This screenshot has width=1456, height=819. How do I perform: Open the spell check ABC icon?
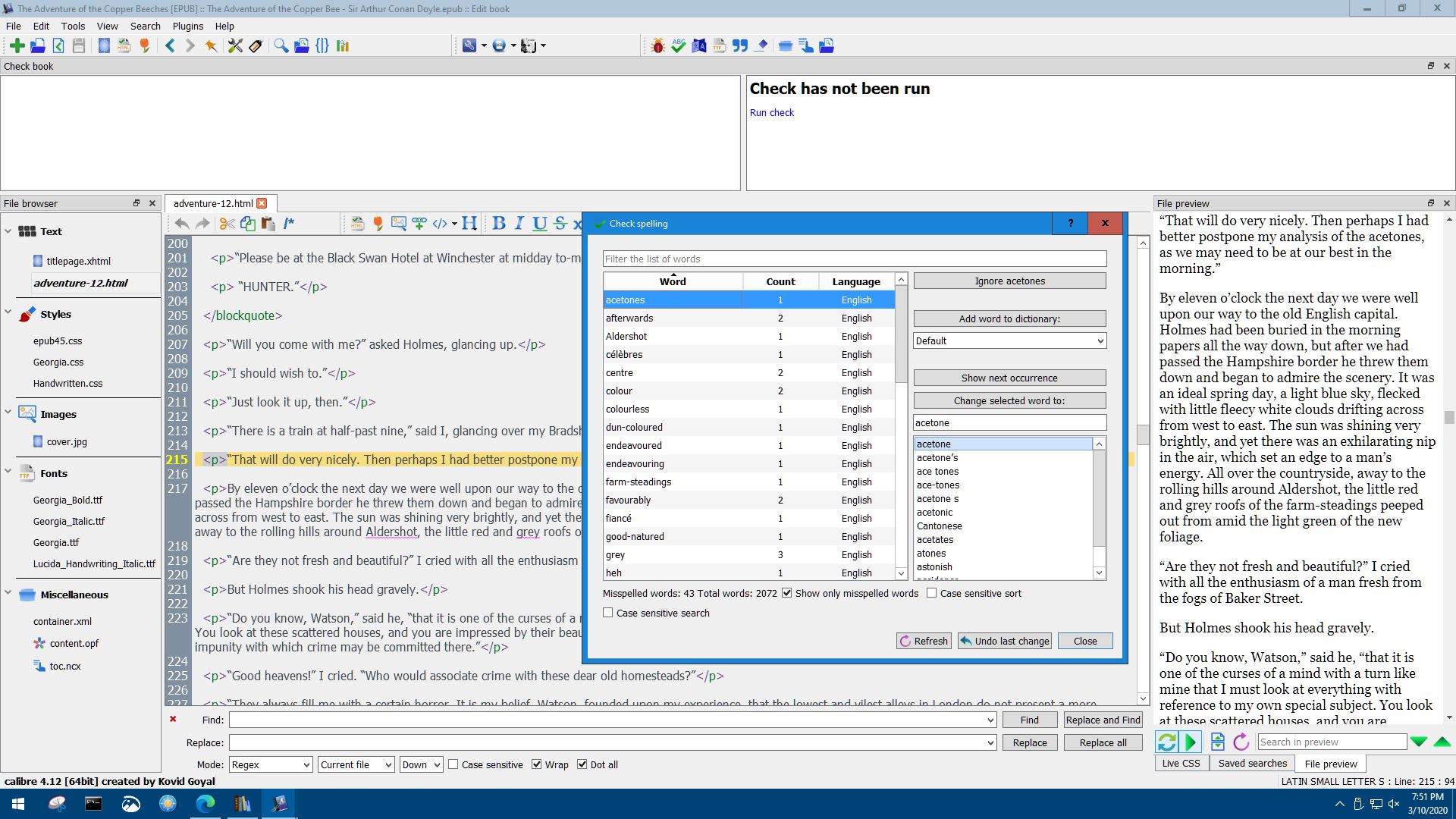pyautogui.click(x=678, y=45)
